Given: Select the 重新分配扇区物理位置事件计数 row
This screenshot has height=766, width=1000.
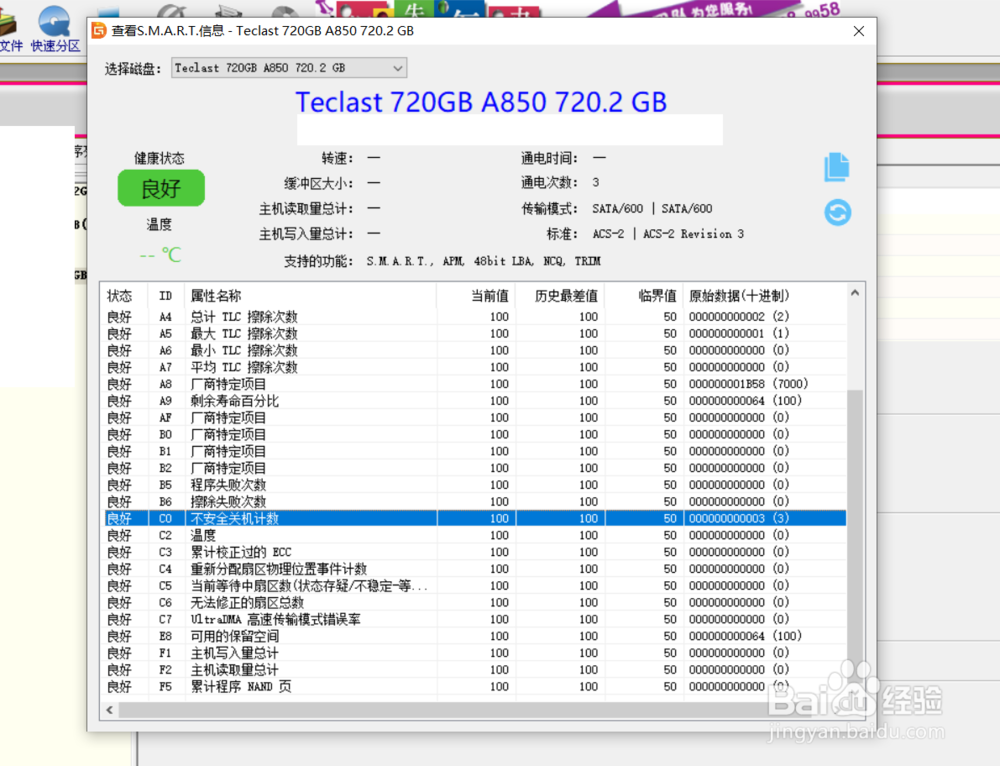Looking at the screenshot, I should tap(475, 569).
